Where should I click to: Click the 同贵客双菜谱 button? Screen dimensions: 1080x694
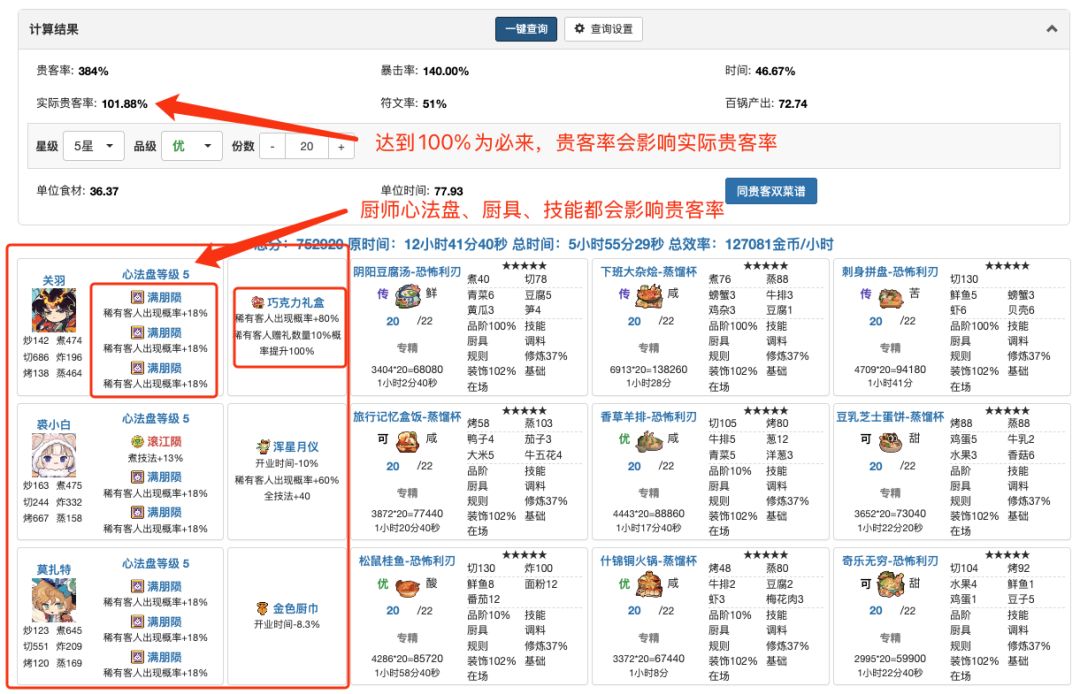click(x=771, y=191)
